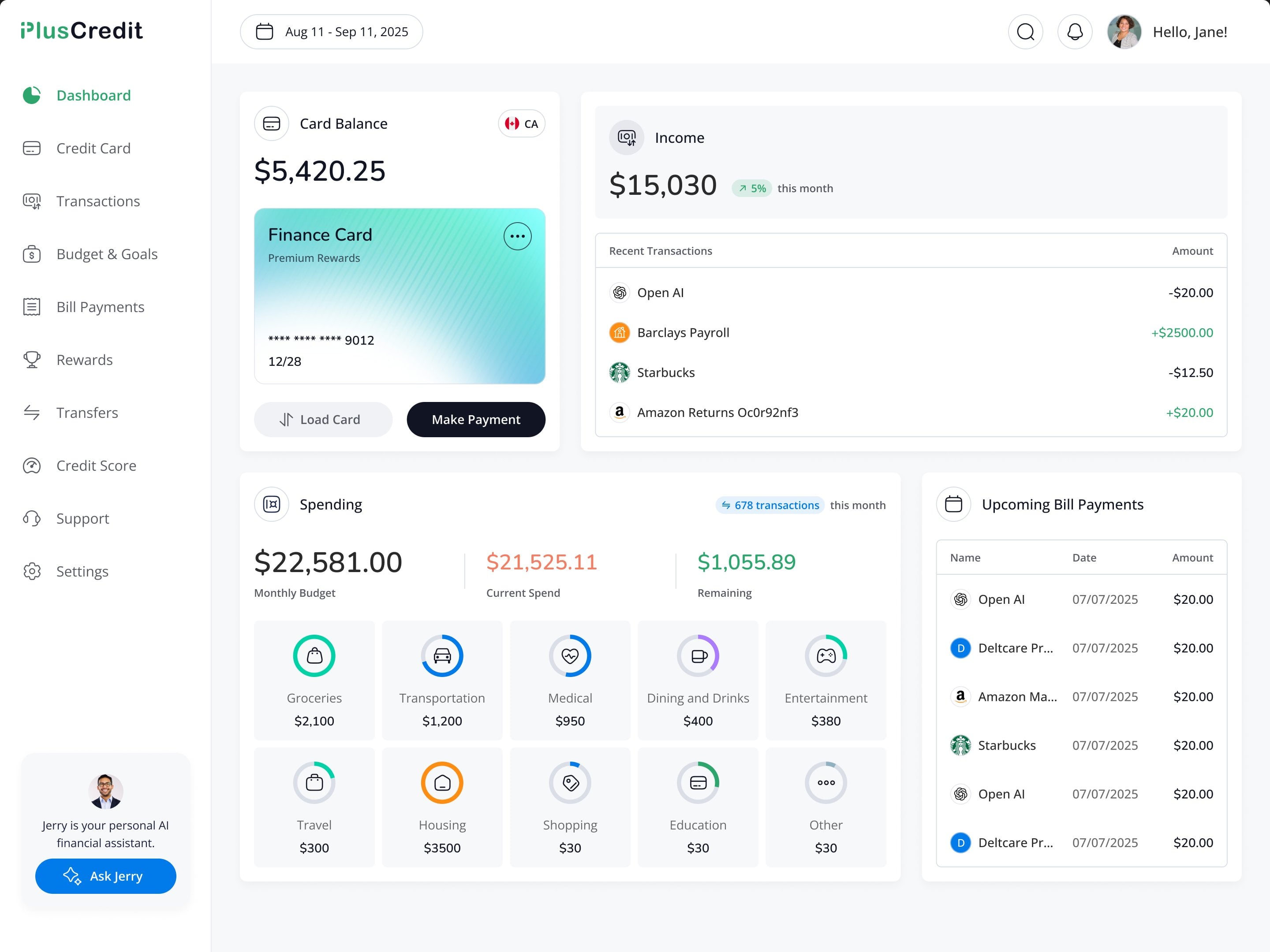Screen dimensions: 1270x952
Task: Go to Dashboard in the sidebar
Action: point(78,95)
